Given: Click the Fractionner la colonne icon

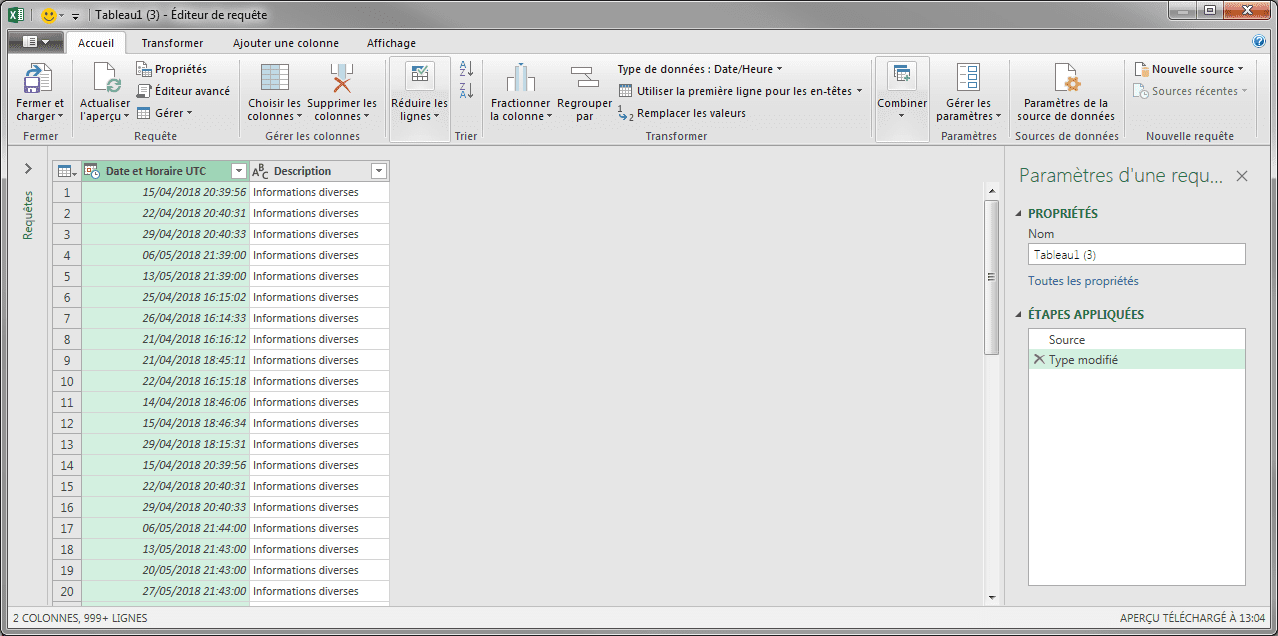Looking at the screenshot, I should point(520,80).
